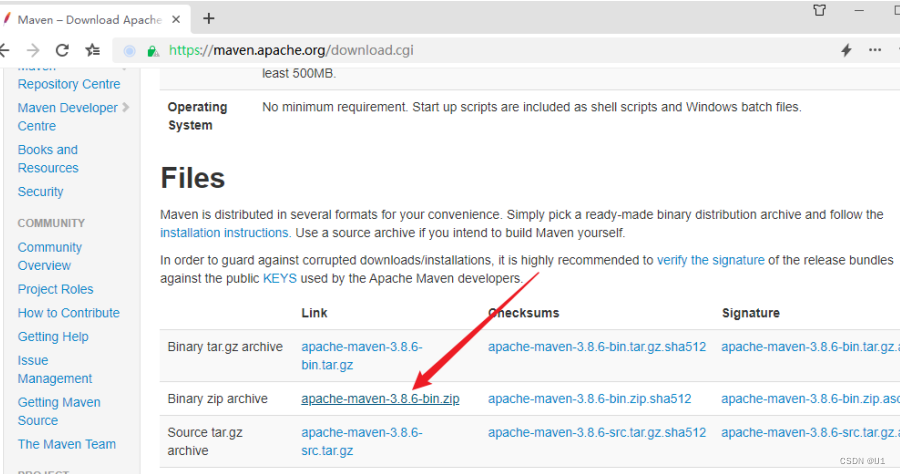
Task: Open Getting Help link
Action: tap(53, 337)
